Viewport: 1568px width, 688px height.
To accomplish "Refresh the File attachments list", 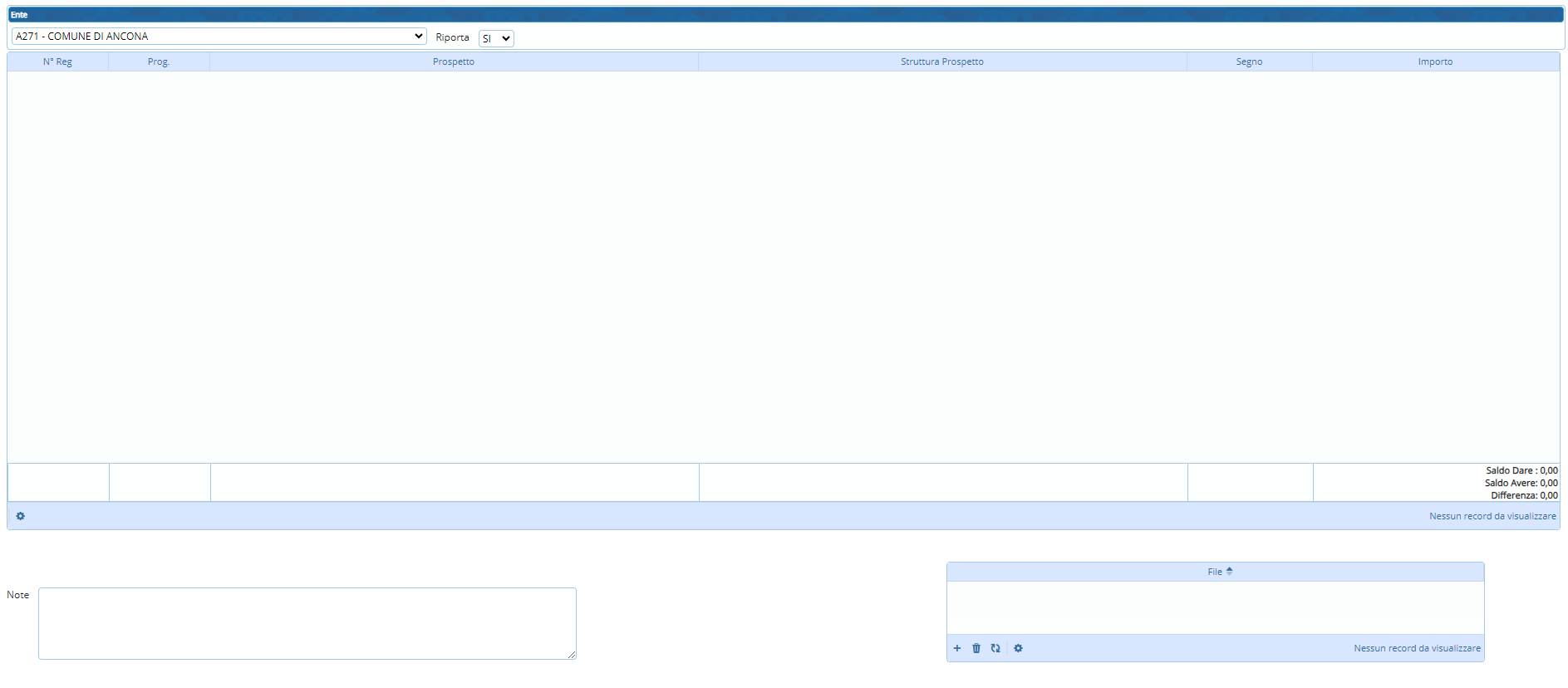I will (995, 648).
